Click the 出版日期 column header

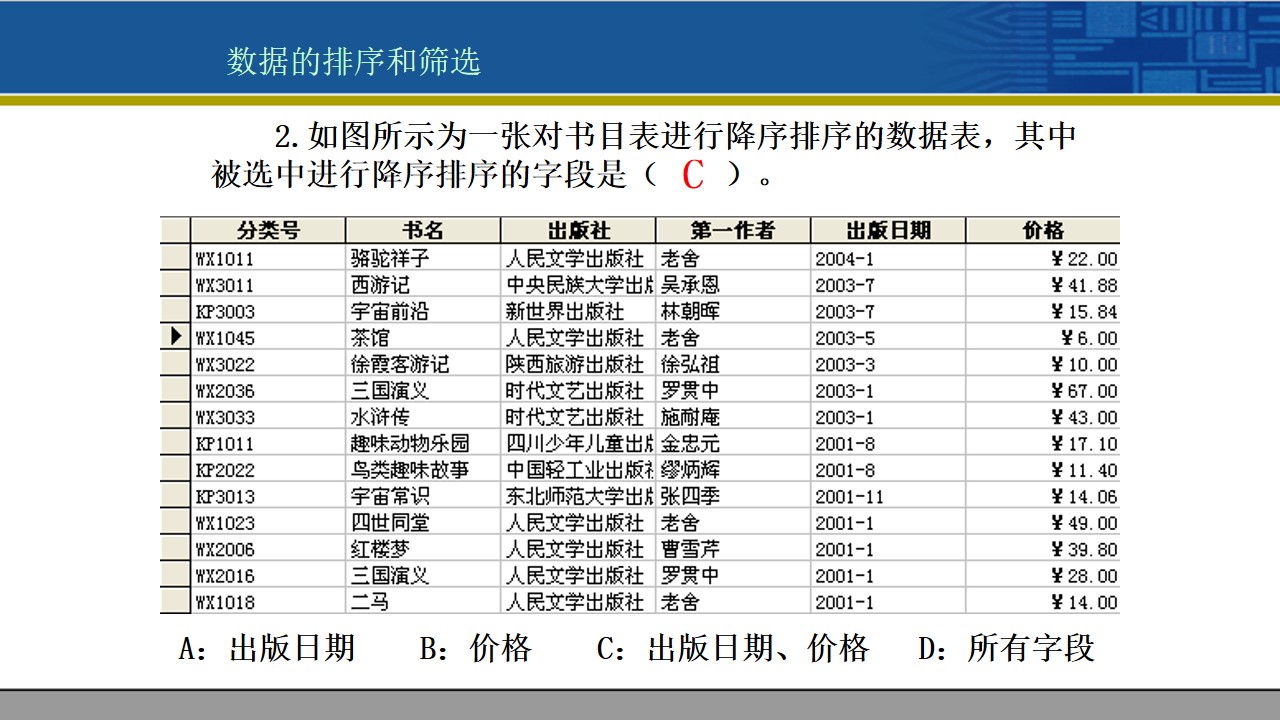(888, 230)
